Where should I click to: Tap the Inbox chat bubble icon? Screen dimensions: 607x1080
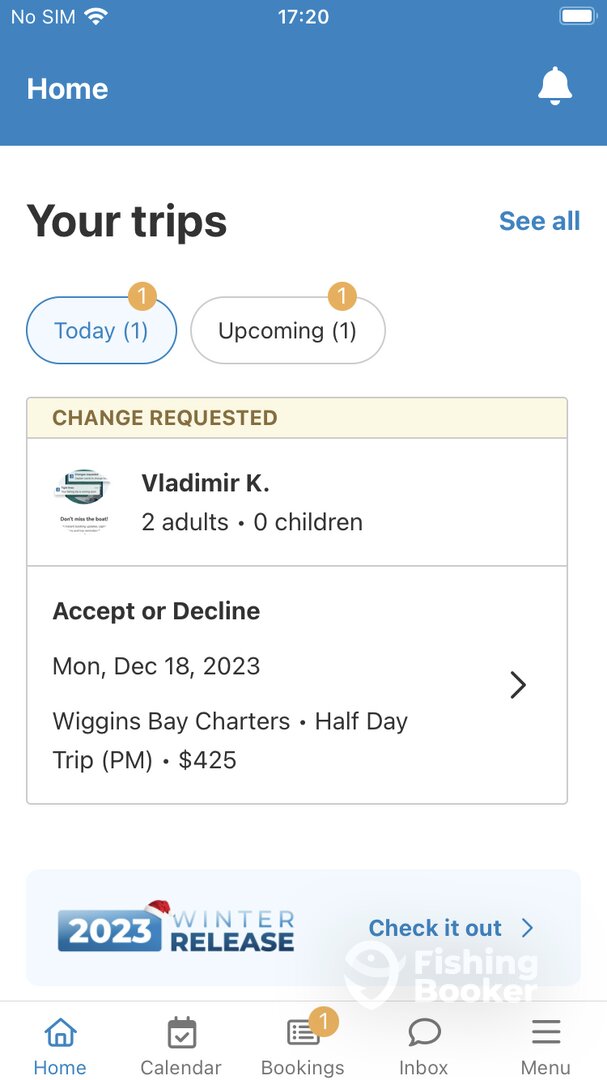[x=424, y=1033]
